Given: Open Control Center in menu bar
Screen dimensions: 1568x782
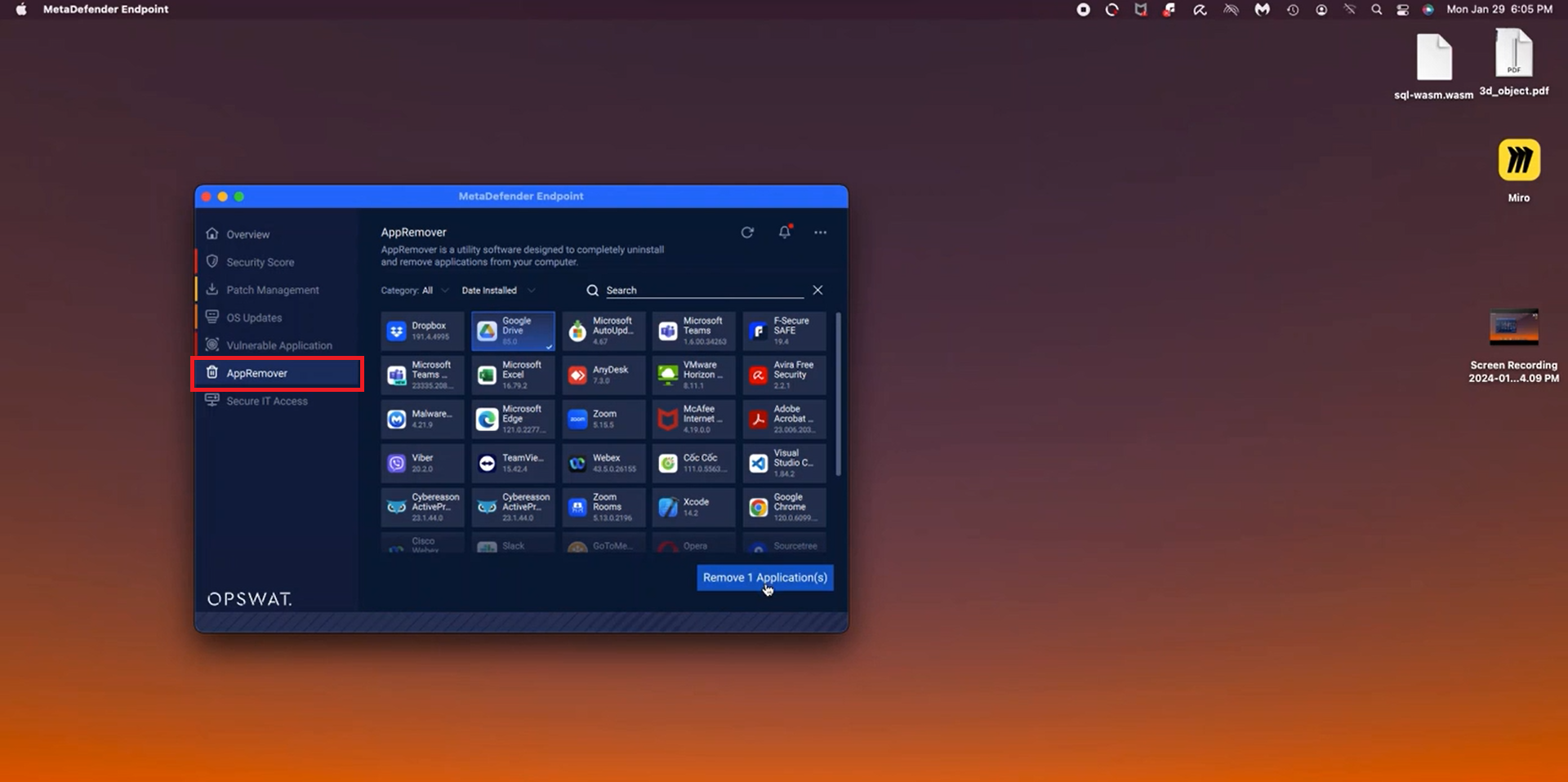Looking at the screenshot, I should tap(1403, 10).
